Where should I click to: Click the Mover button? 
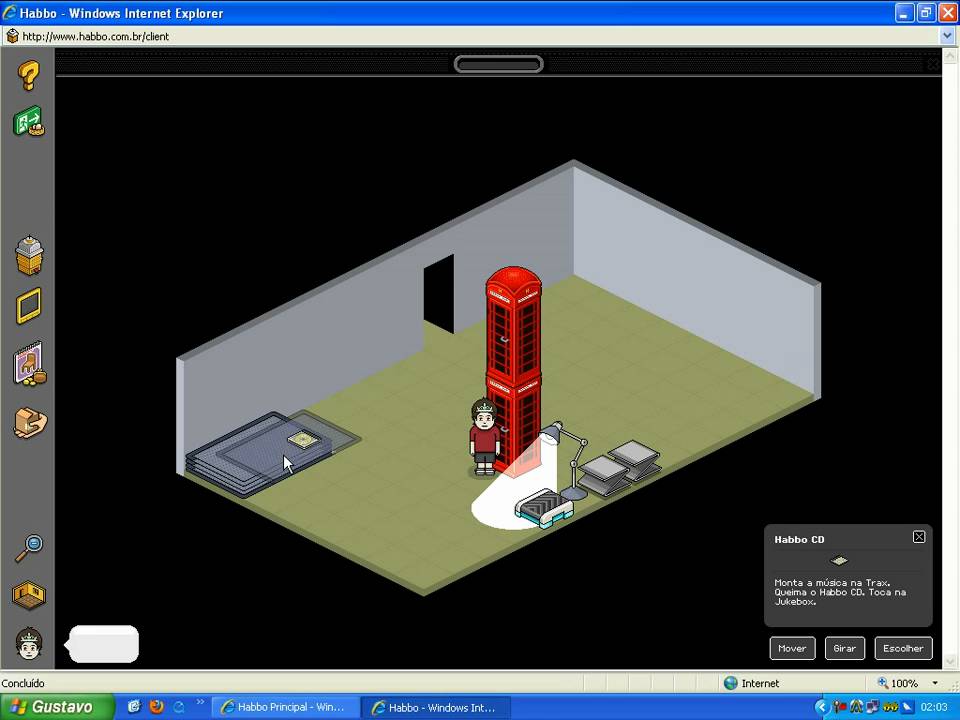[x=792, y=648]
